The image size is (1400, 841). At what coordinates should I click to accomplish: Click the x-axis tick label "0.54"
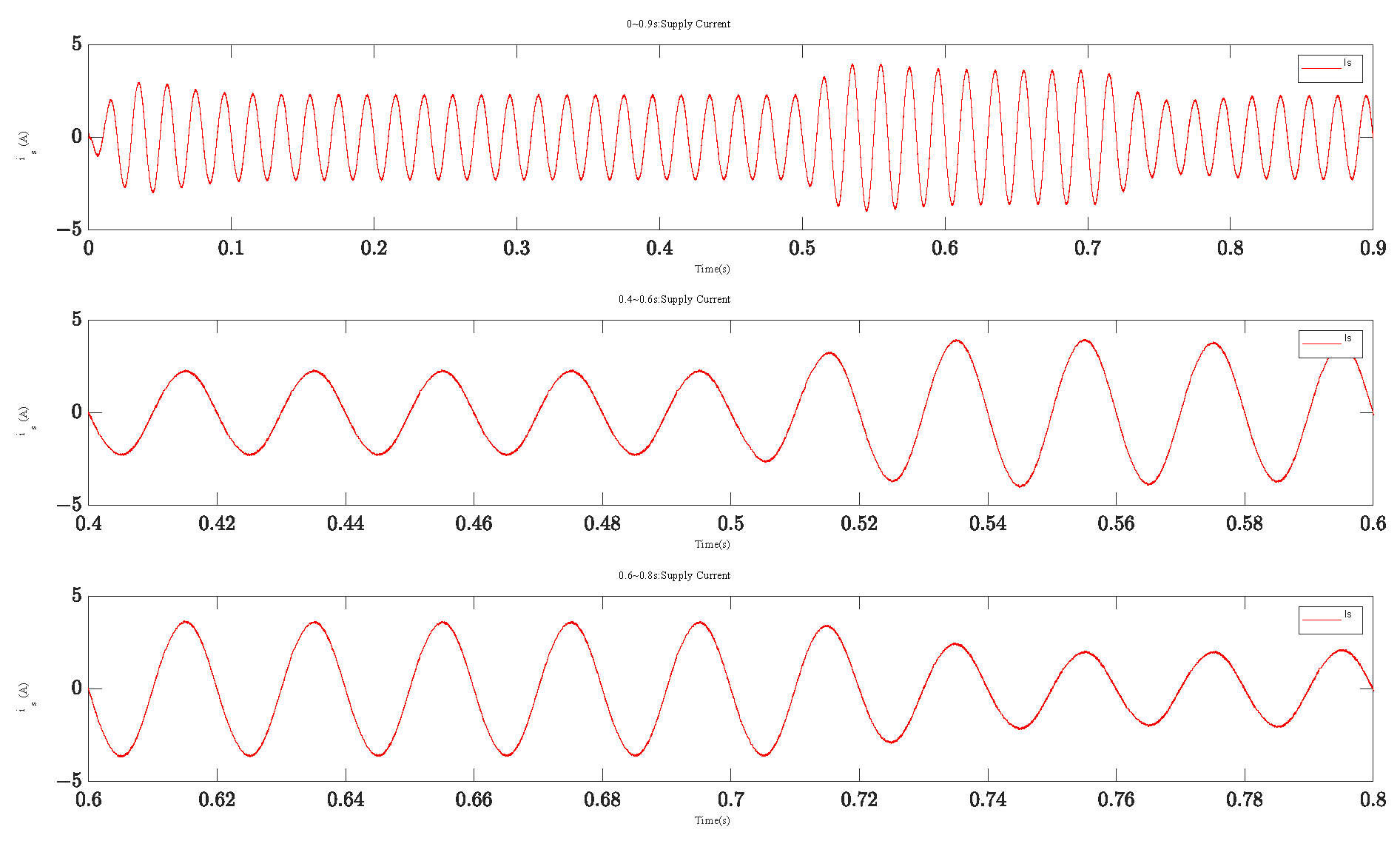pyautogui.click(x=988, y=523)
